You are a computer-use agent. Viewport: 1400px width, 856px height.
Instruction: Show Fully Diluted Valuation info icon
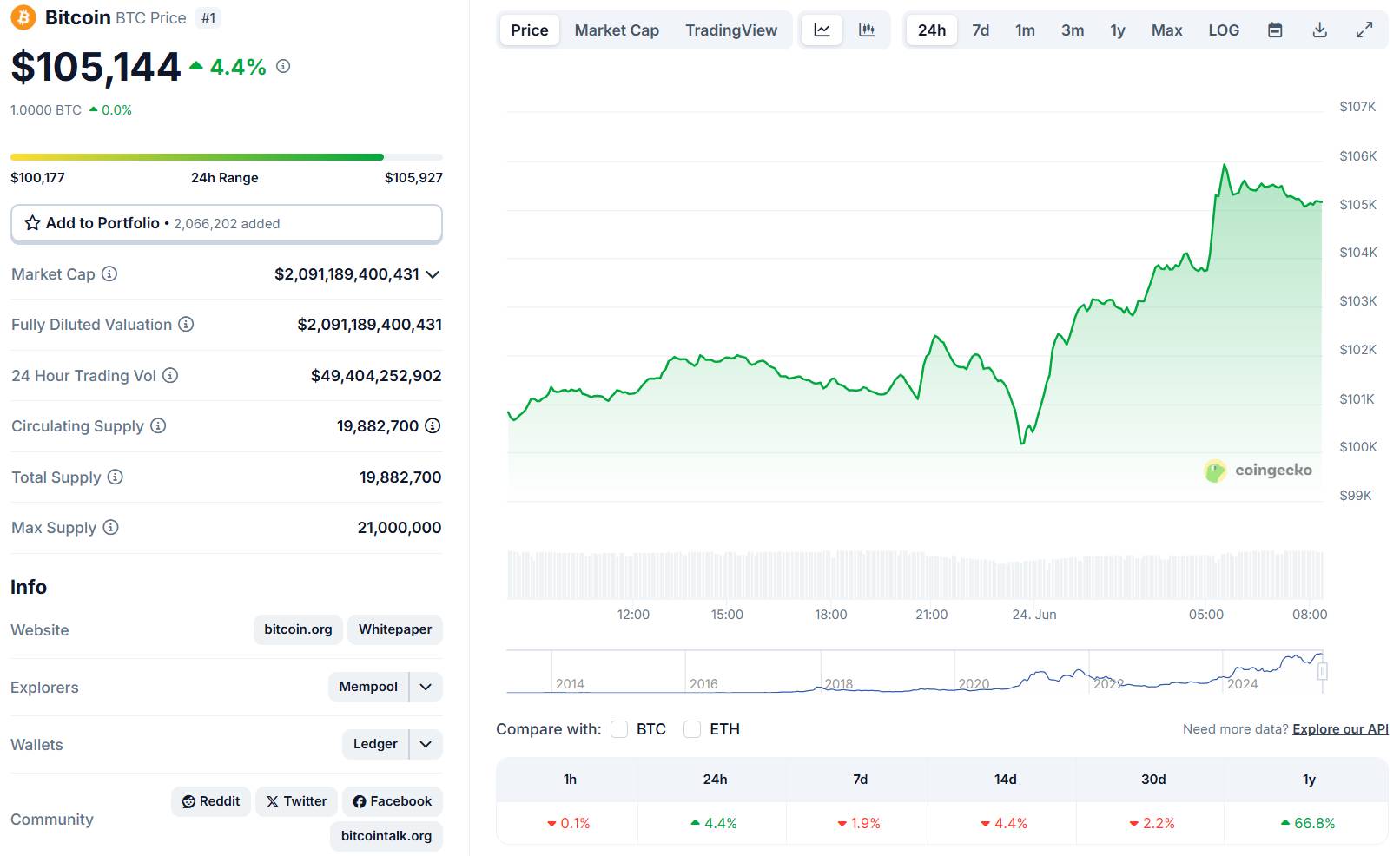[186, 325]
